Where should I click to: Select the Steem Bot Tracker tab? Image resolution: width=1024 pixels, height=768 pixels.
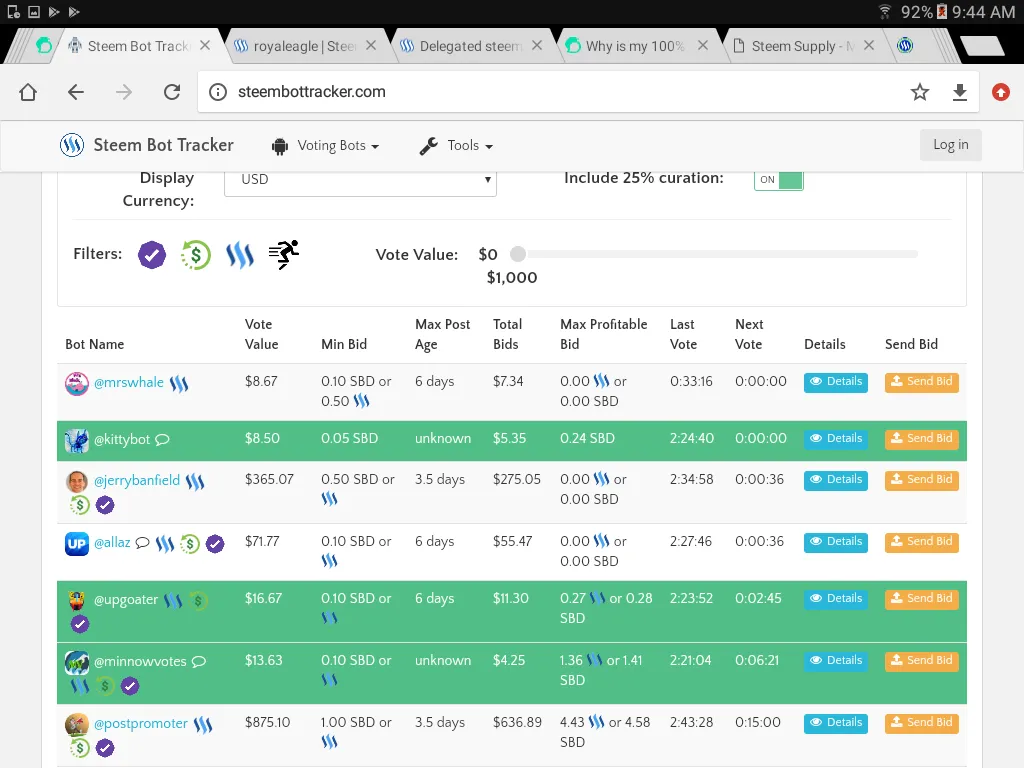(x=138, y=46)
